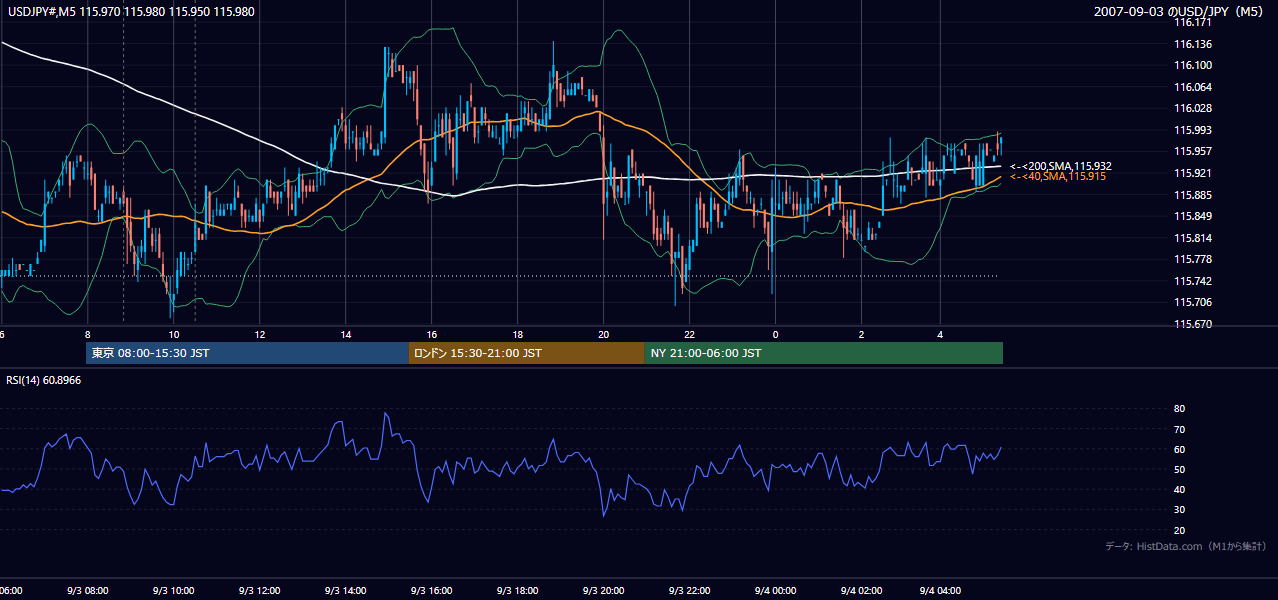Click the RSI(14) 60.8966 indicator label

point(44,380)
